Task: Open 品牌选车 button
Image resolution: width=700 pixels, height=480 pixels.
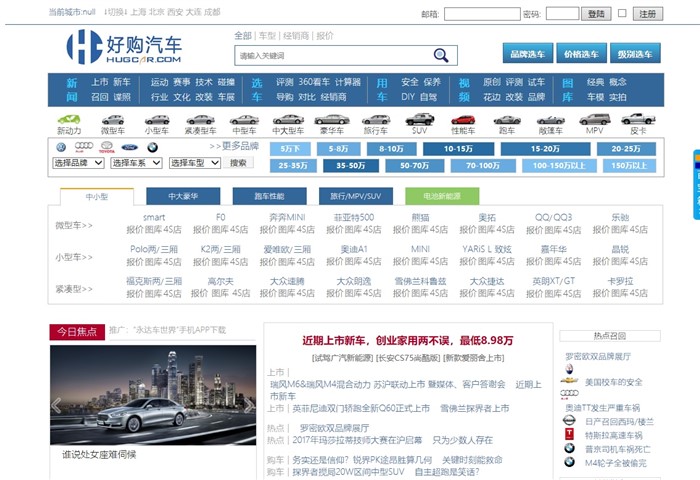Action: pos(528,54)
